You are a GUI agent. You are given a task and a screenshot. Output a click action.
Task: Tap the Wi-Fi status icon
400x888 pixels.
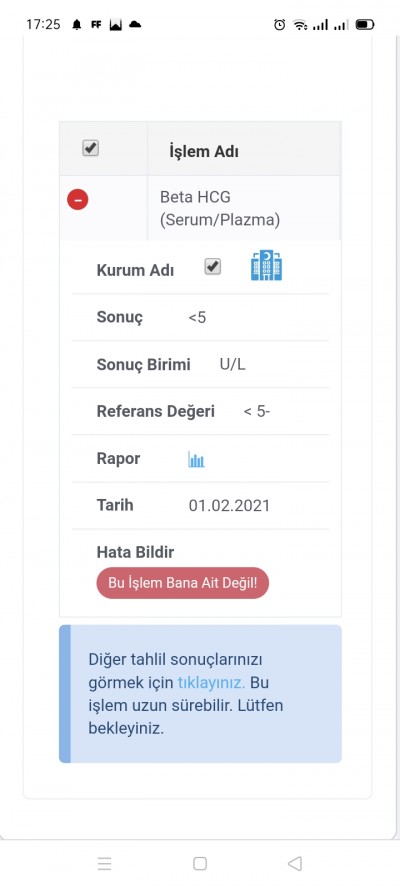pyautogui.click(x=300, y=25)
